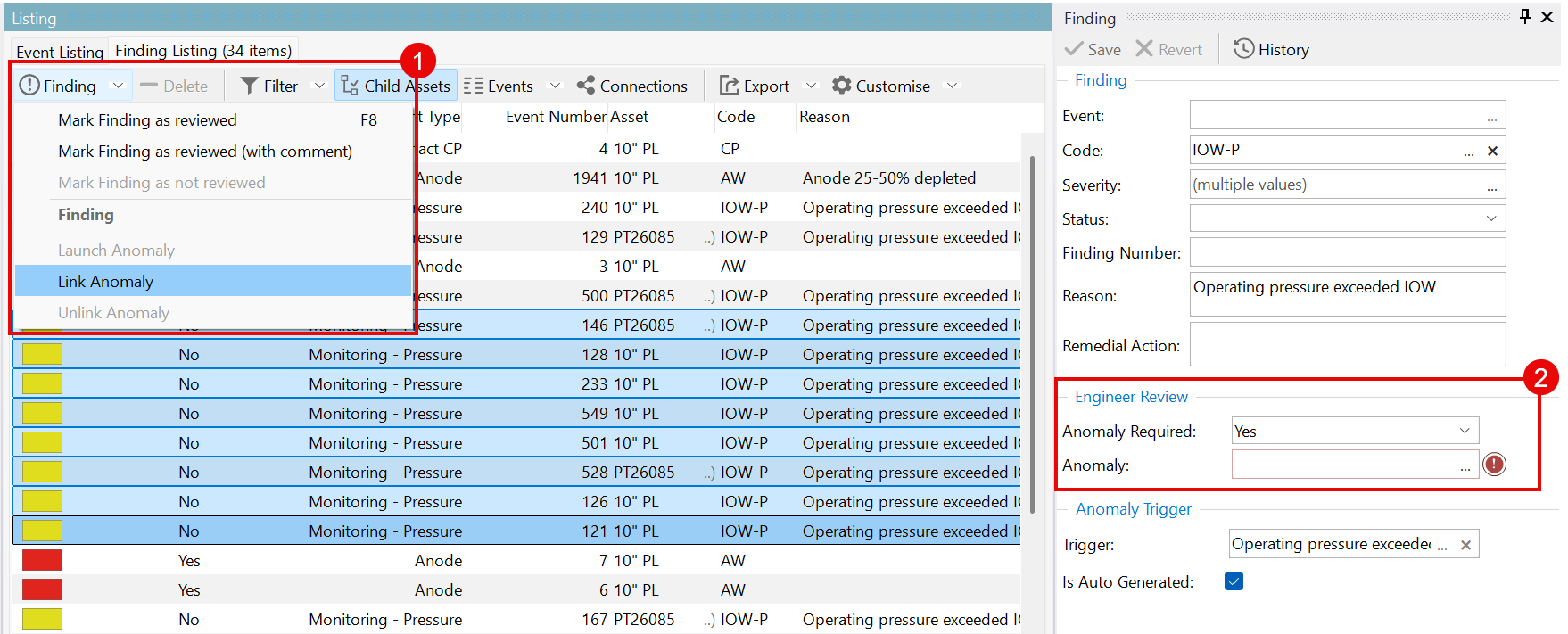Click yellow severity swatch in event 167 row
The image size is (1568, 634).
click(x=42, y=619)
